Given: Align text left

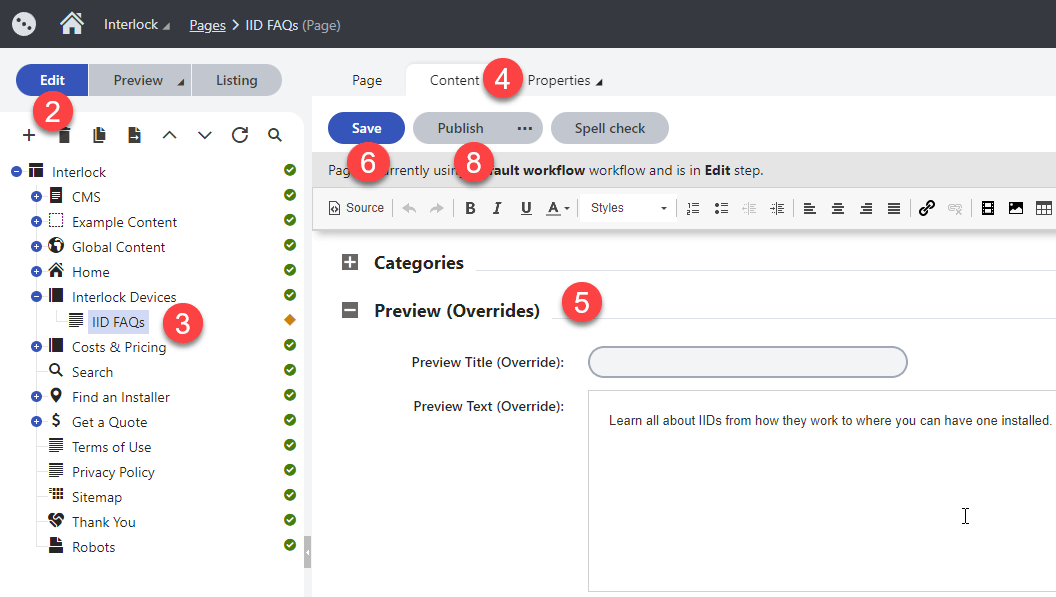Looking at the screenshot, I should (810, 208).
